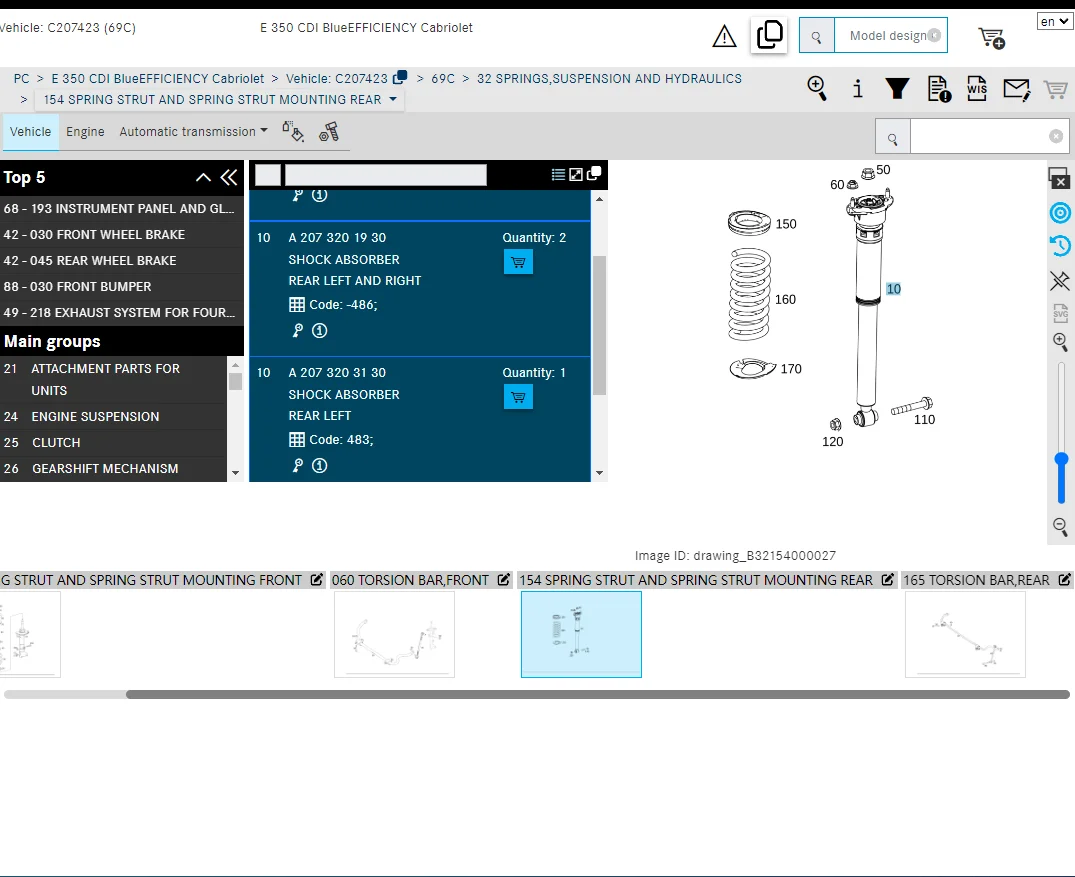Click the blue history reset clock icon

(1060, 245)
